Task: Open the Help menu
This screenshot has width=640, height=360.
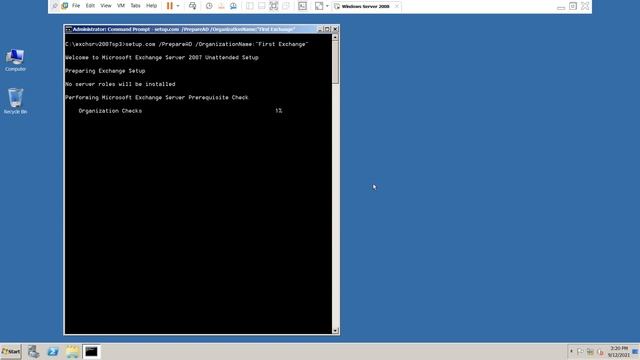Action: 151,6
